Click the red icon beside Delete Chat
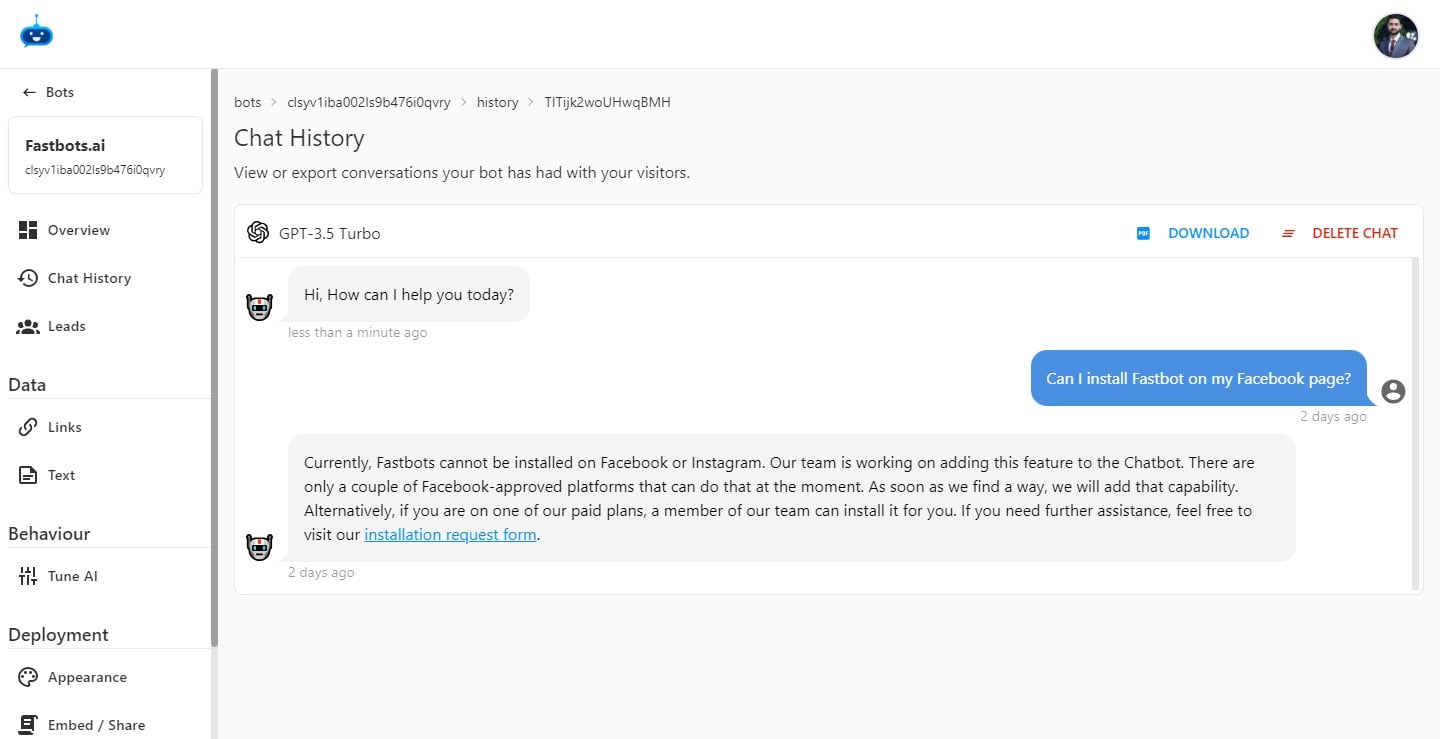This screenshot has width=1440, height=739. [x=1288, y=233]
